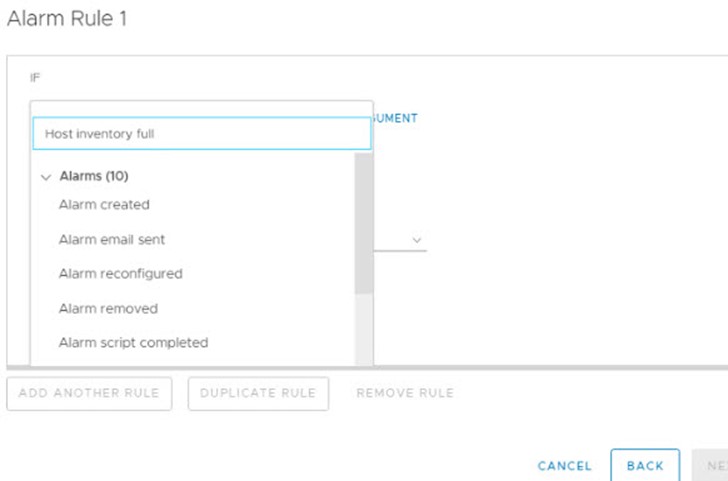The width and height of the screenshot is (728, 481).
Task: Cancel the alarm rule wizard
Action: pos(565,466)
